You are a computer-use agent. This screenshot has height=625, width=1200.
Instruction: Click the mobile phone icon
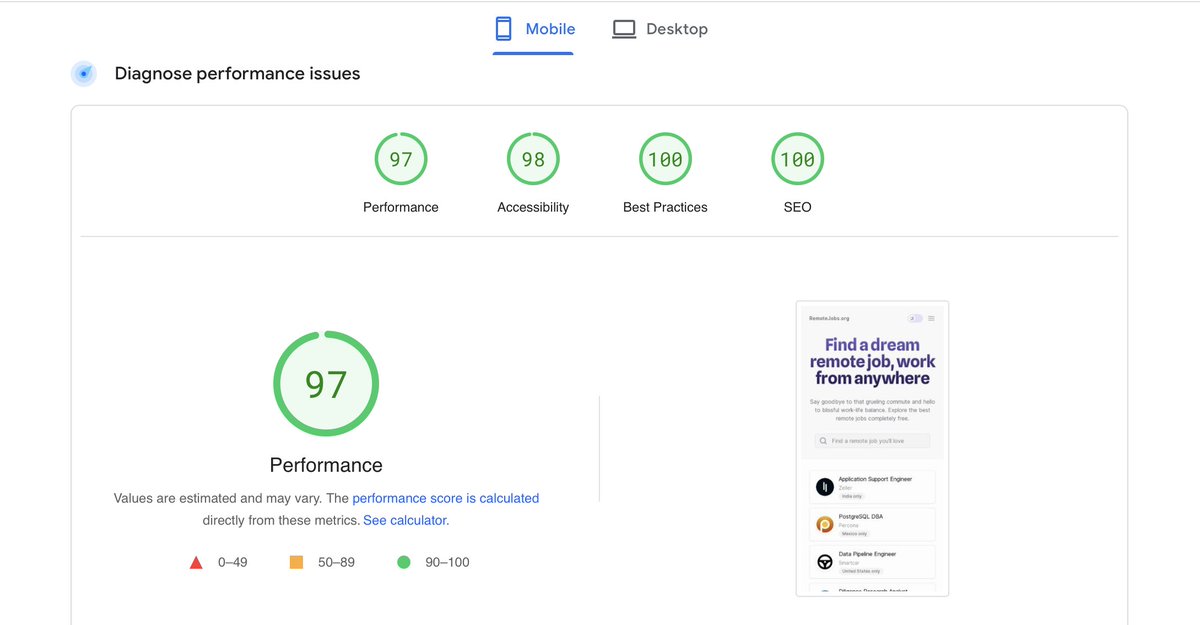click(504, 29)
